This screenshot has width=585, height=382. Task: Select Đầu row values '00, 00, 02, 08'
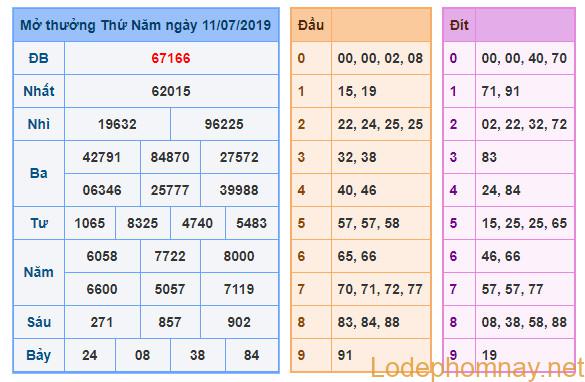[380, 59]
